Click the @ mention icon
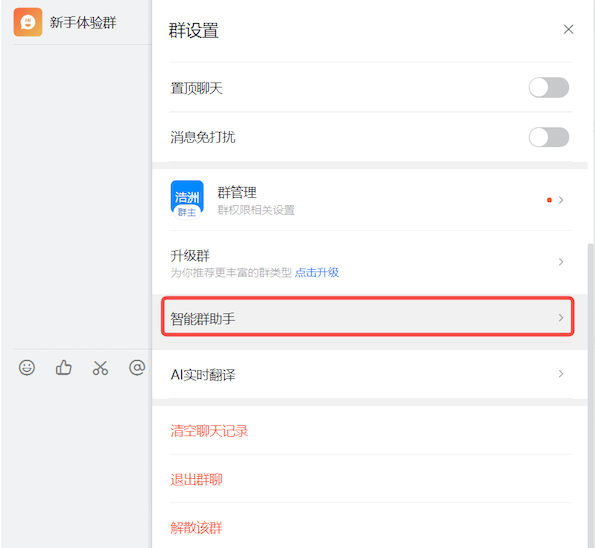 [137, 367]
